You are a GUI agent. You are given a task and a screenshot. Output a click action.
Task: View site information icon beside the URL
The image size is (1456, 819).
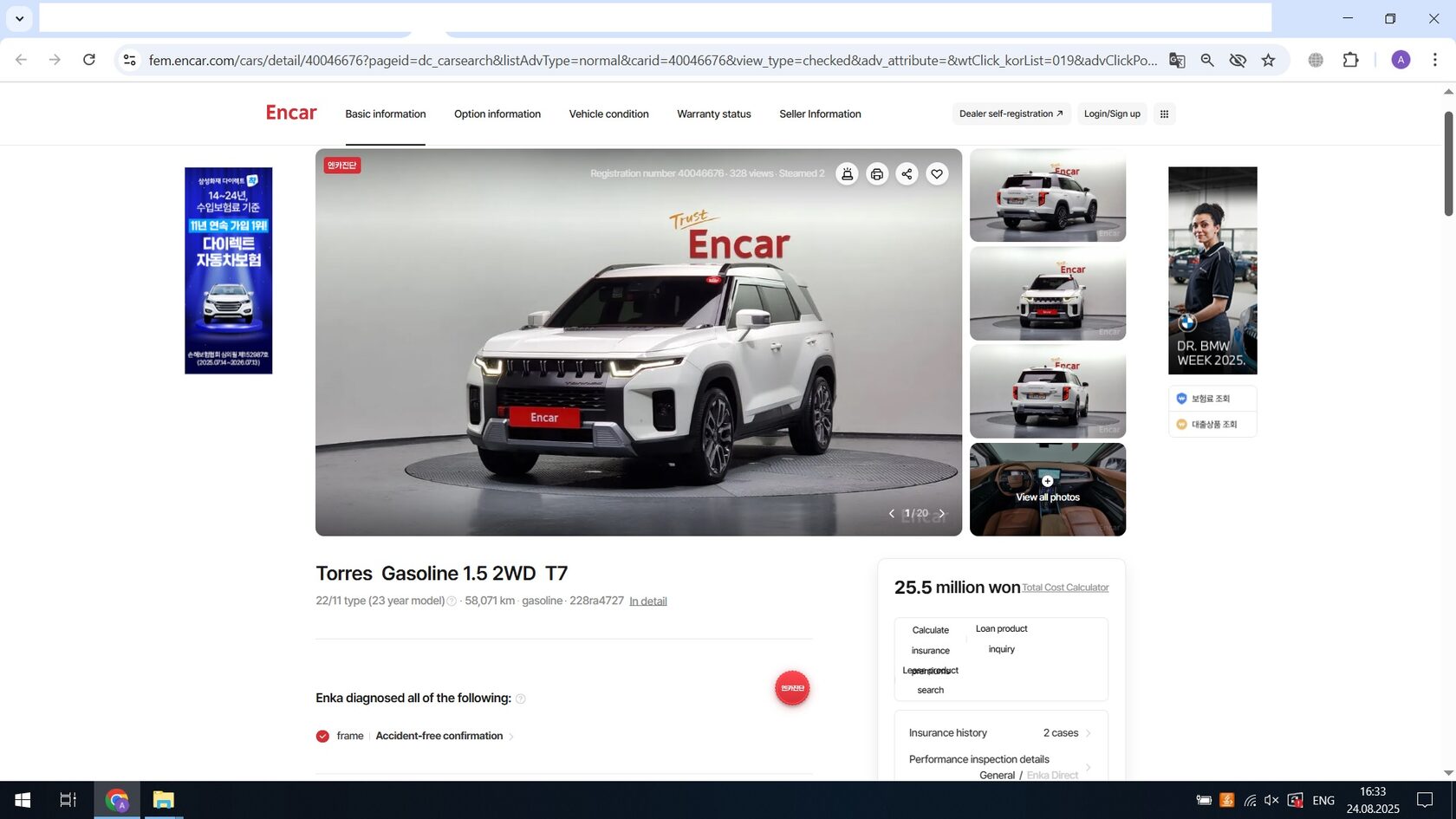pyautogui.click(x=130, y=60)
